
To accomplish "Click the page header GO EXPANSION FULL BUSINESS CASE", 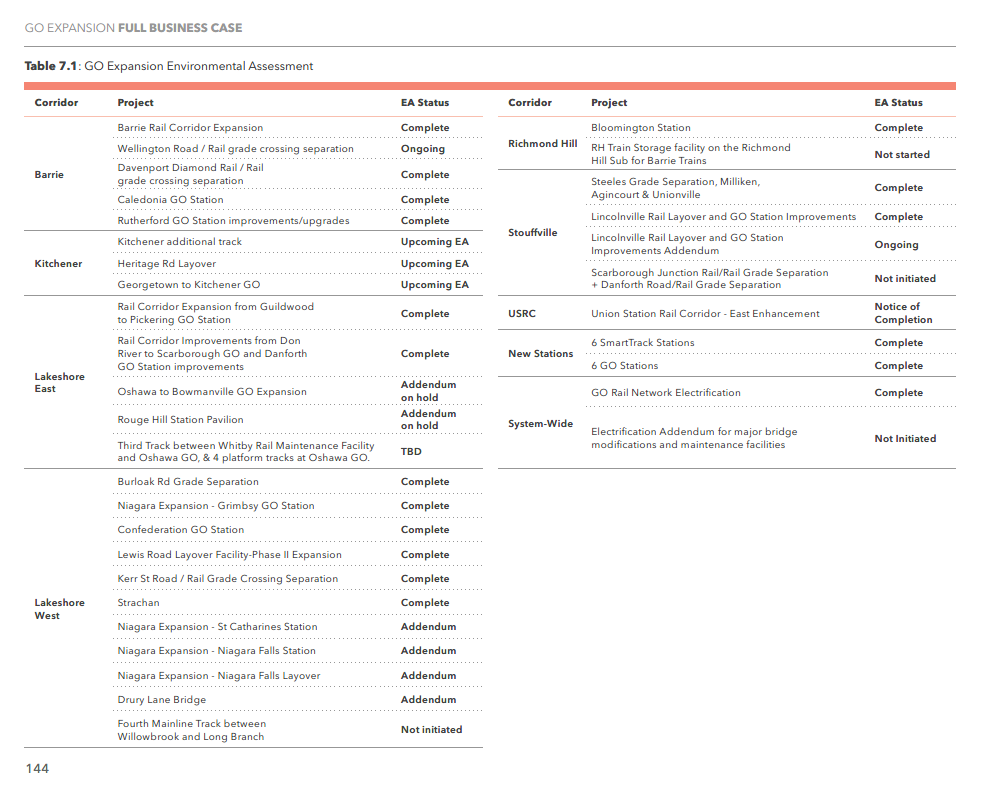I will coord(133,28).
